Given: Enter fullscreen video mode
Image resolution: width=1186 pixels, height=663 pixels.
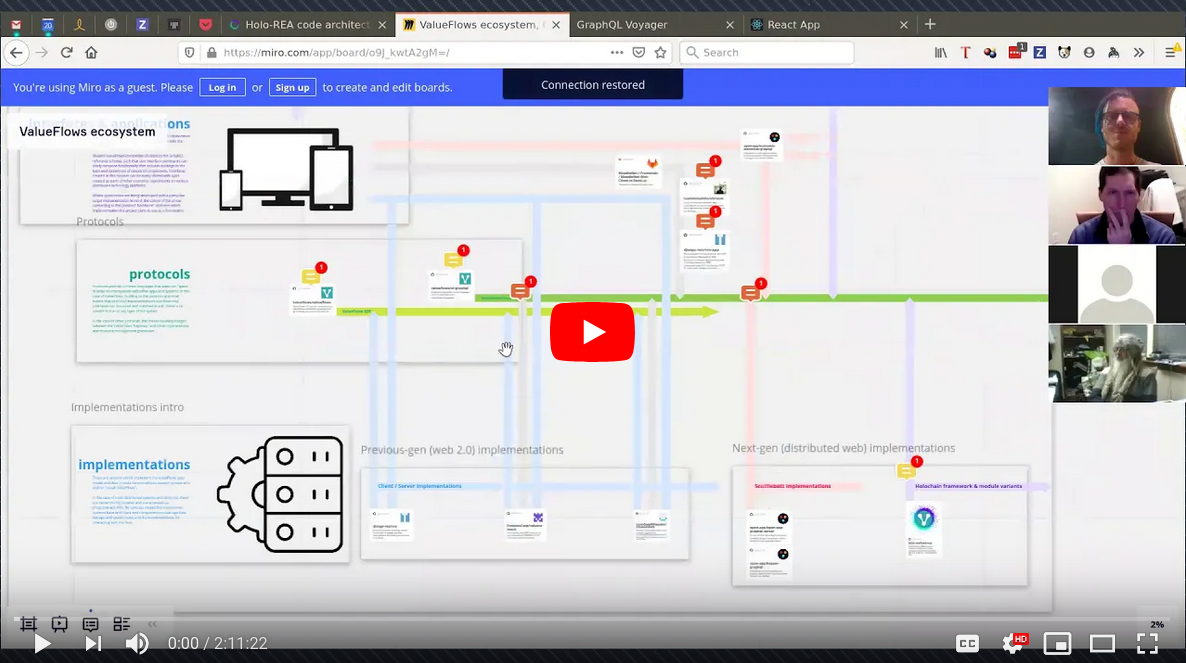Looking at the screenshot, I should 1147,643.
